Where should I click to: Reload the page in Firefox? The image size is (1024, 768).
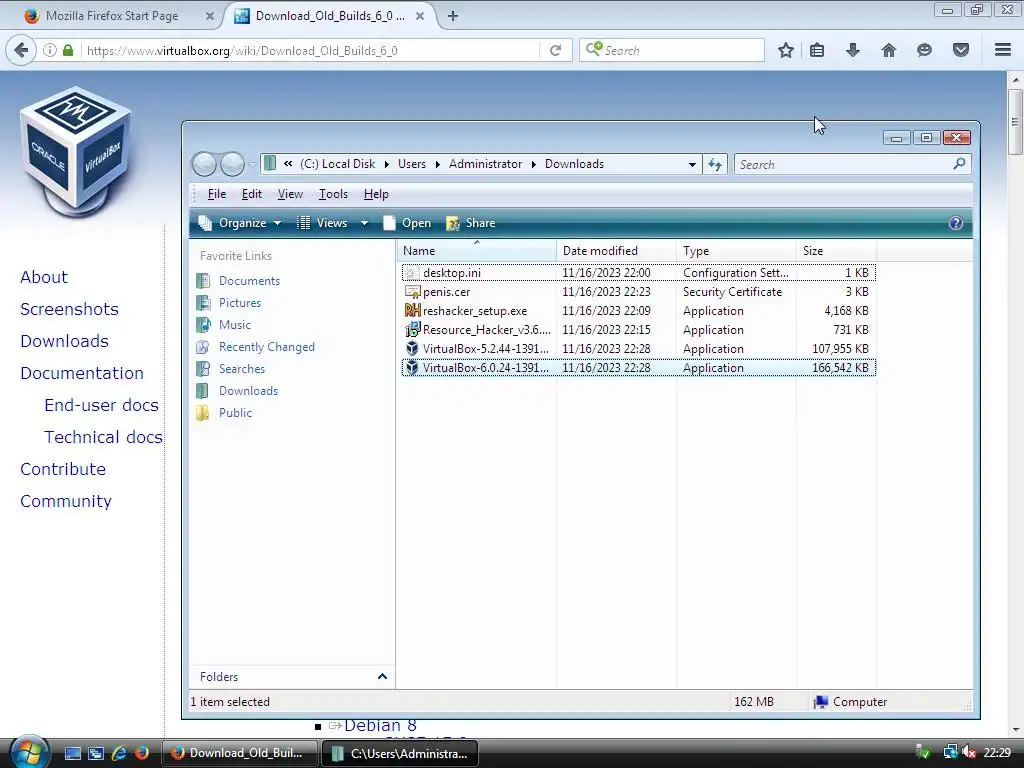point(556,50)
